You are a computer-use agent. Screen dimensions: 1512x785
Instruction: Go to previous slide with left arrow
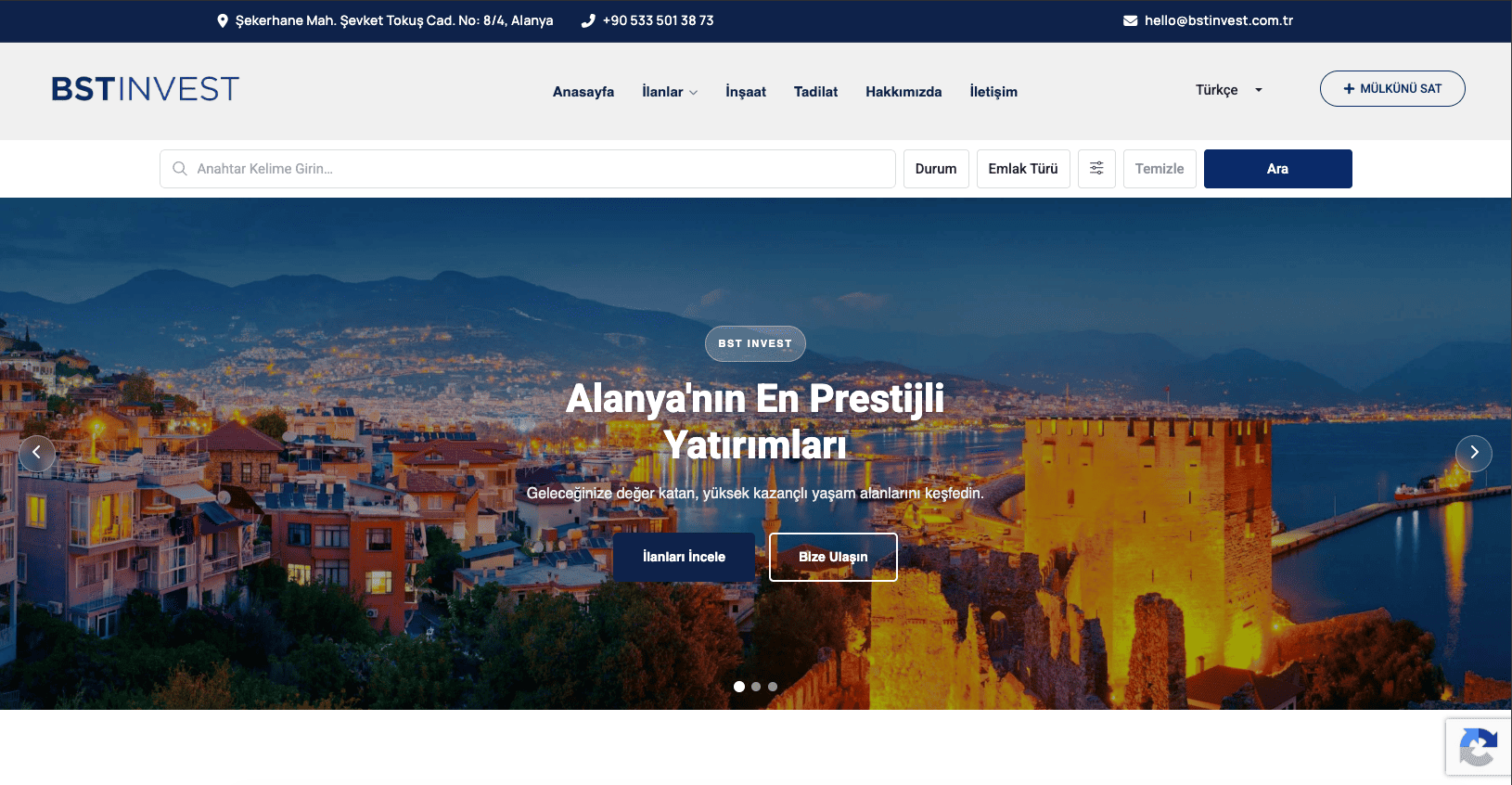(x=37, y=453)
